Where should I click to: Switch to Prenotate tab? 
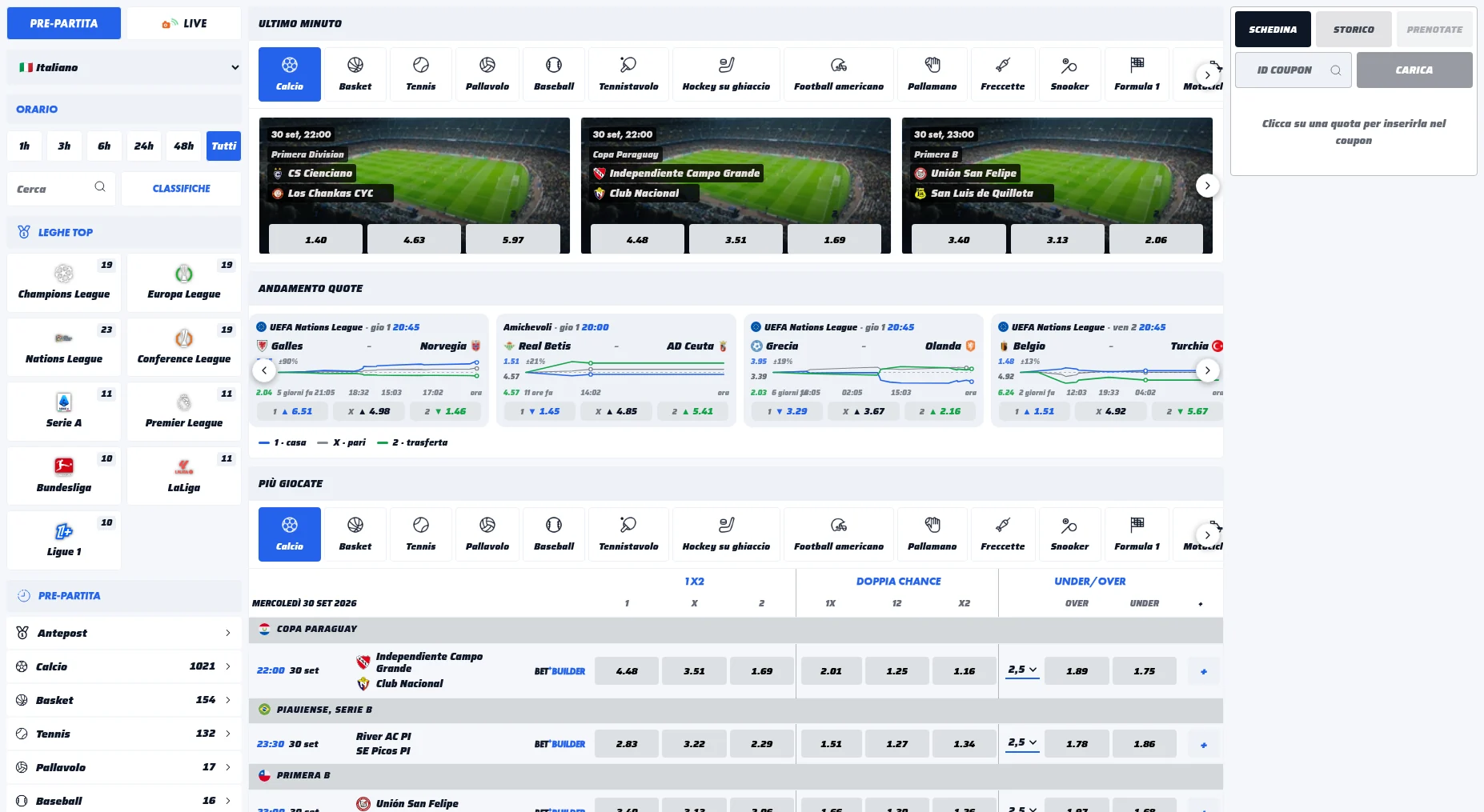pos(1434,30)
